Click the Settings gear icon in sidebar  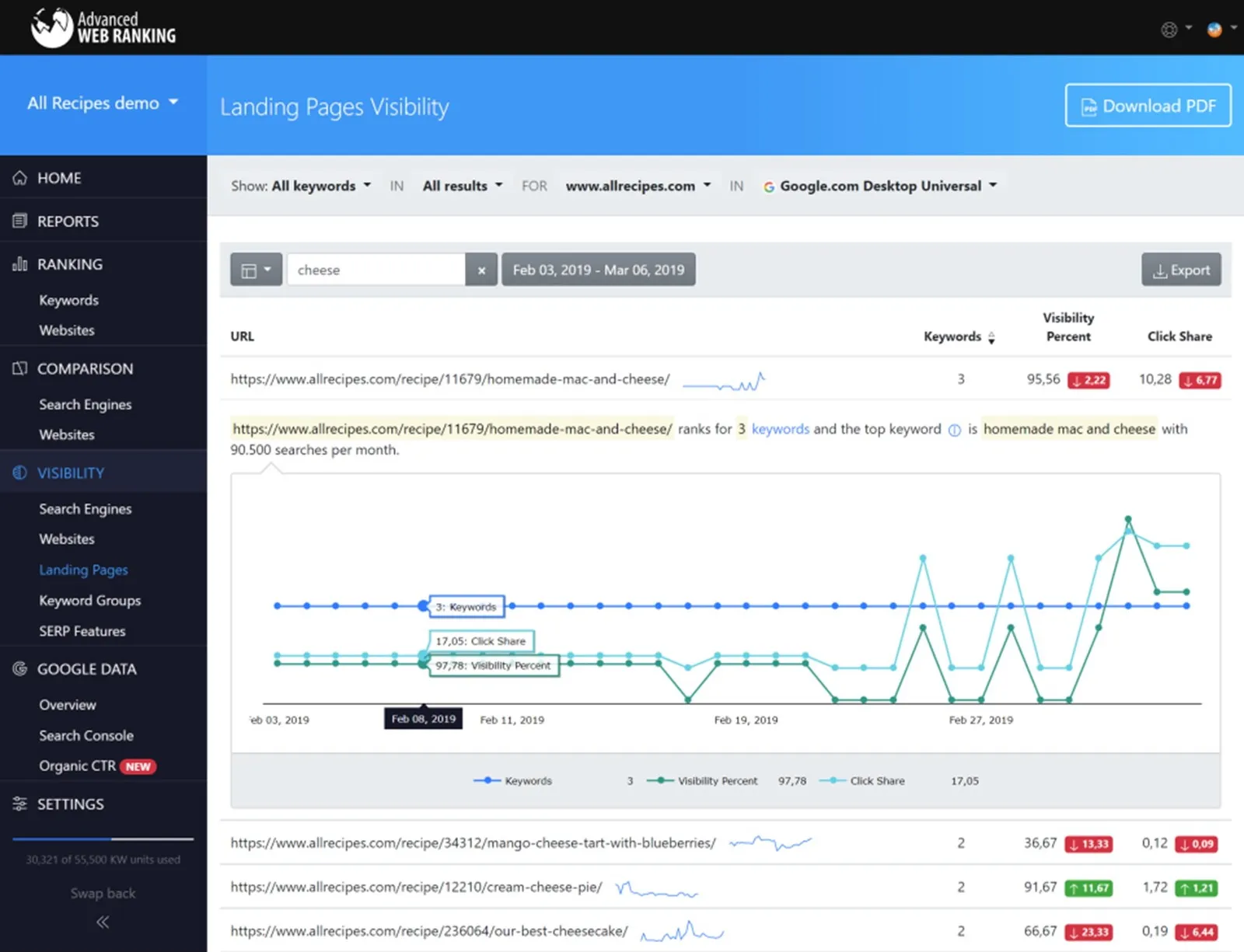click(19, 804)
